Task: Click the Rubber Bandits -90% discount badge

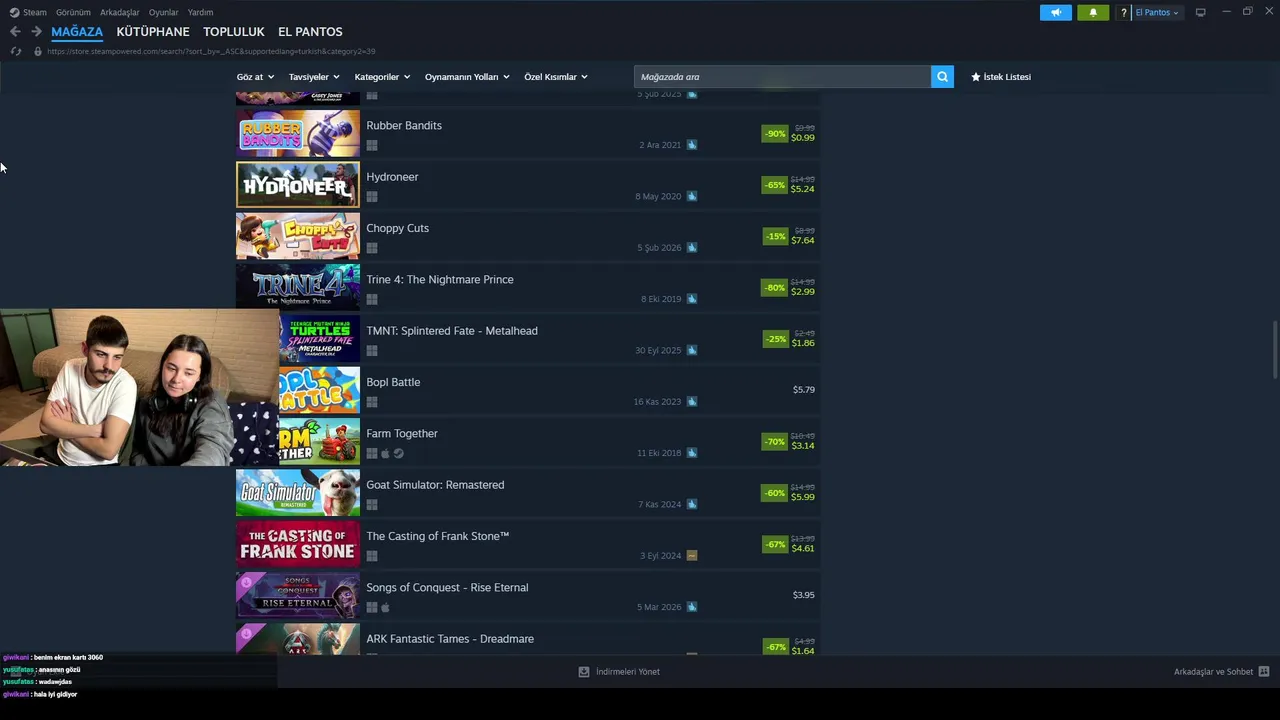Action: (x=775, y=134)
